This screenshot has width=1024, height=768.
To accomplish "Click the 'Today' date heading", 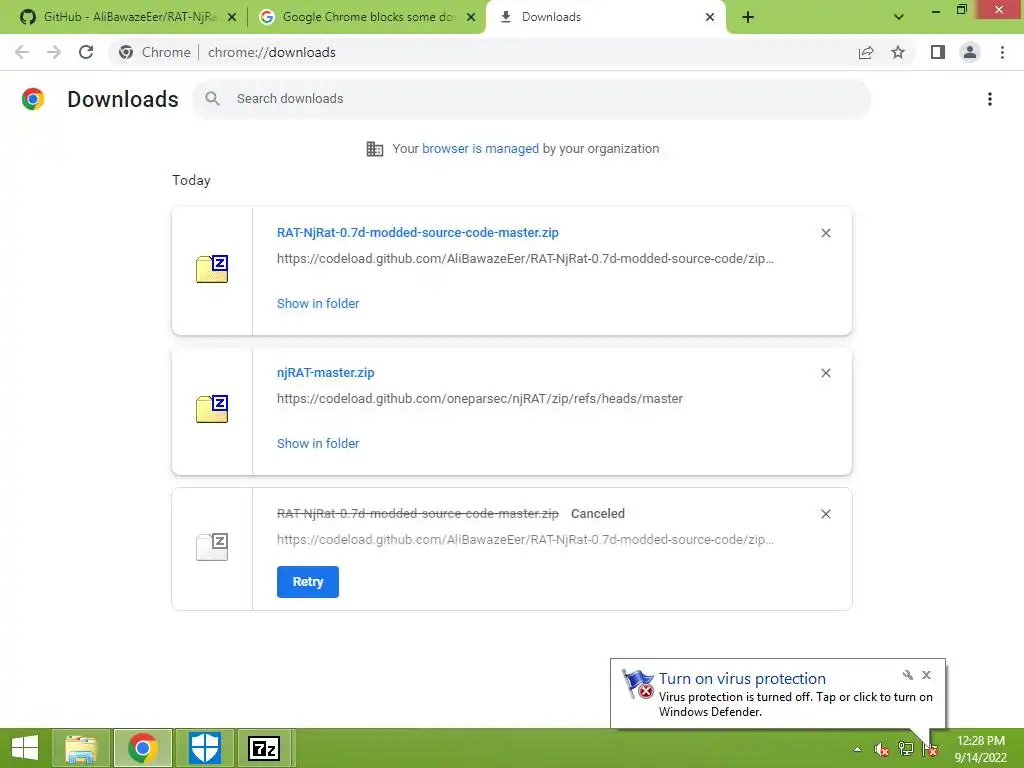I will (x=191, y=180).
